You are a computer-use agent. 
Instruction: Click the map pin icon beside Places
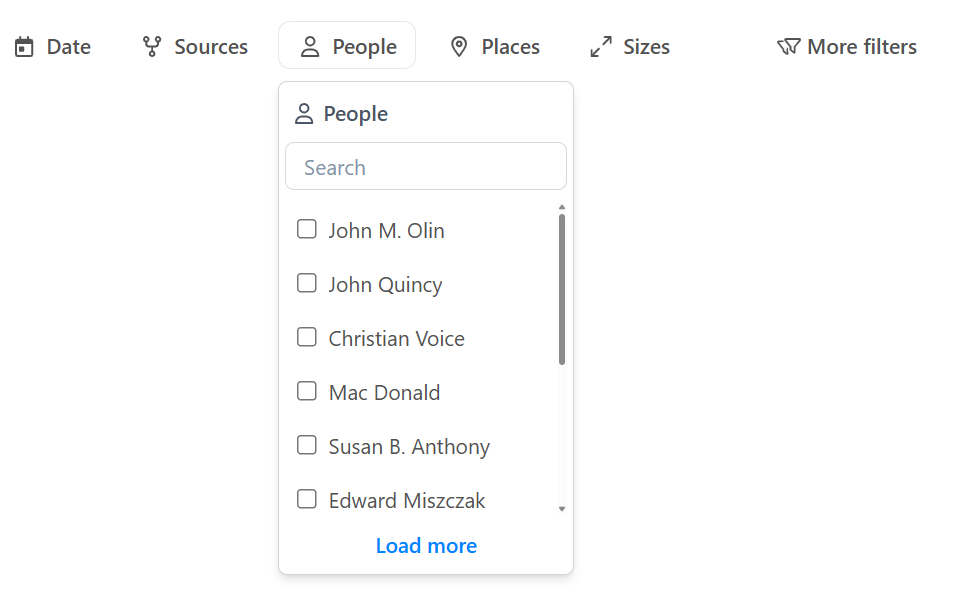[x=459, y=47]
